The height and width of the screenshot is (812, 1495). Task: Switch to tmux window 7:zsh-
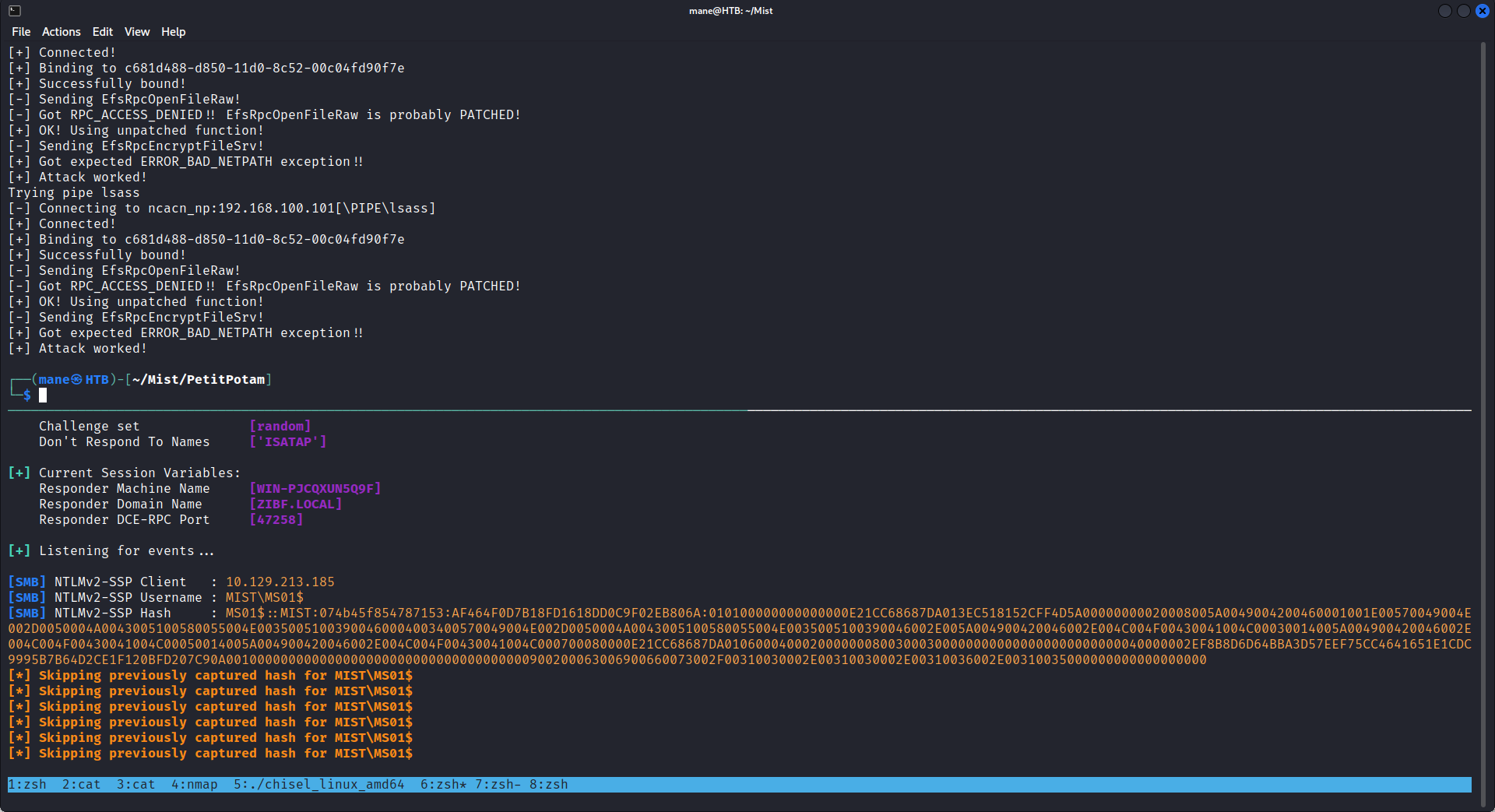click(498, 785)
